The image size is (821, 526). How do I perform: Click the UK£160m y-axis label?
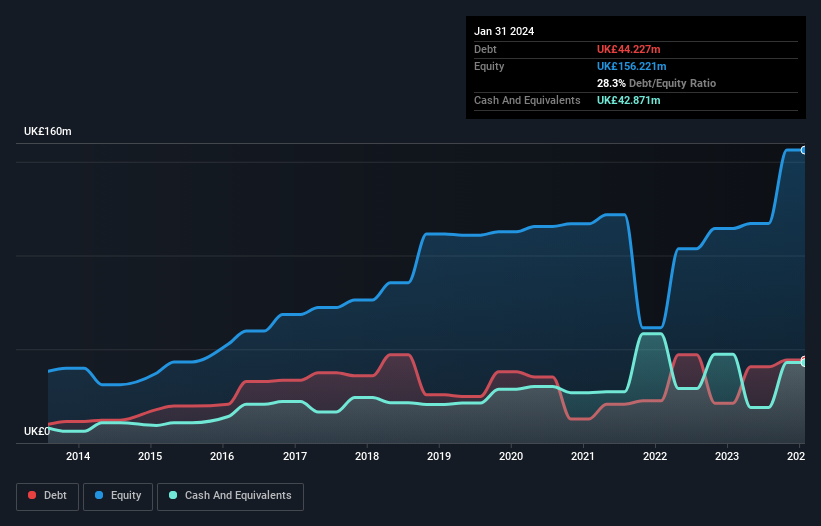(x=48, y=131)
